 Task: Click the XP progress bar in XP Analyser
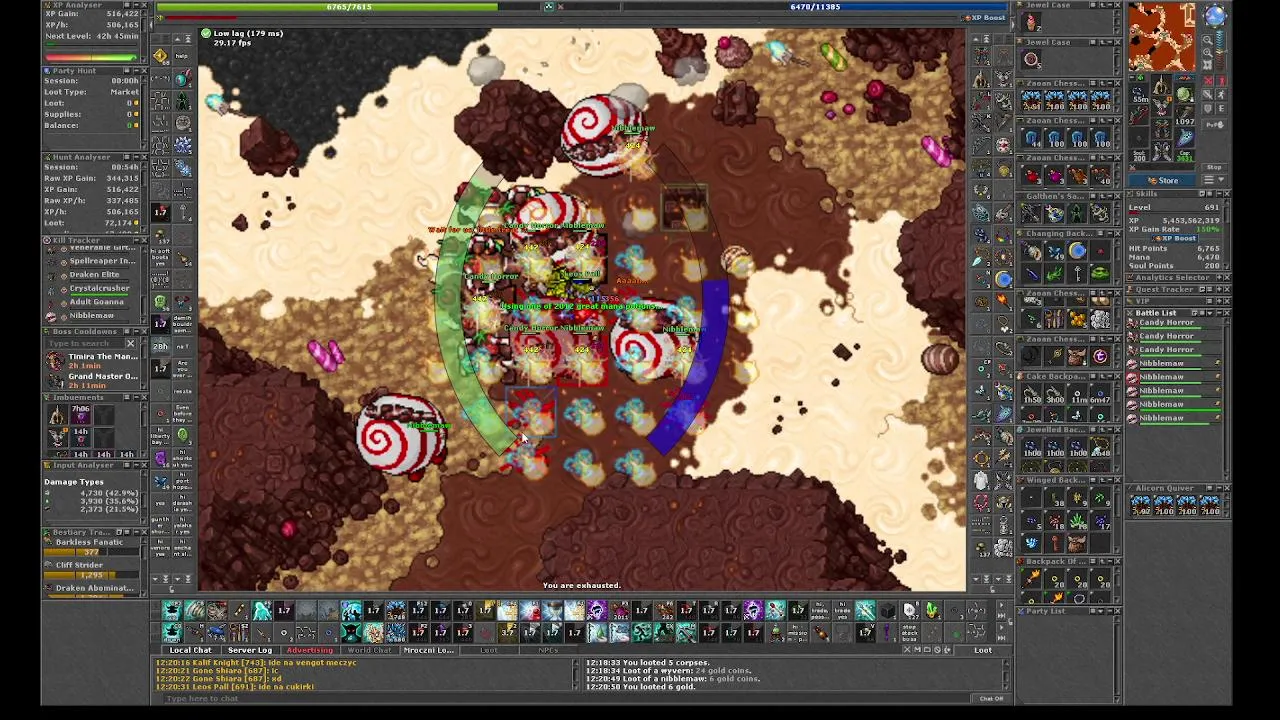91,57
